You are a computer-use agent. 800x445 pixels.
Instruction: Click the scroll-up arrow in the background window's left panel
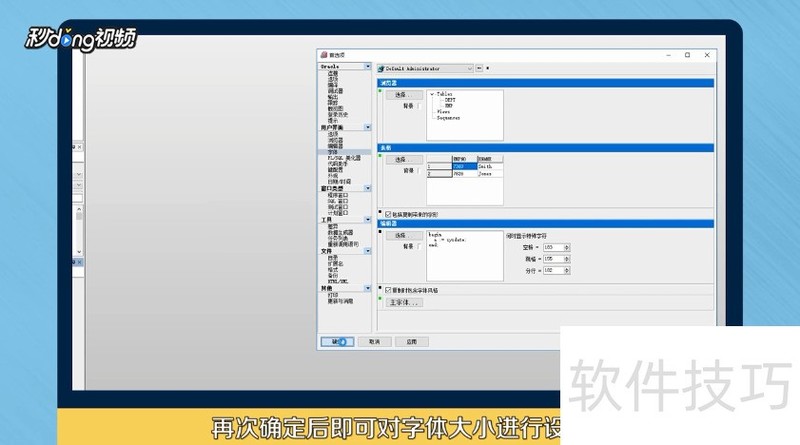pos(79,209)
